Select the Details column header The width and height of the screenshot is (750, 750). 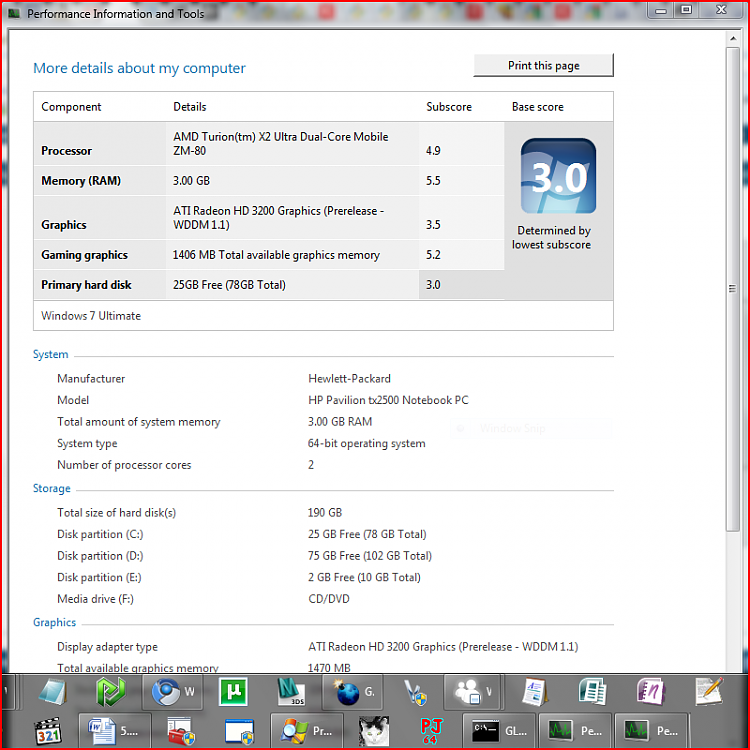pos(189,107)
